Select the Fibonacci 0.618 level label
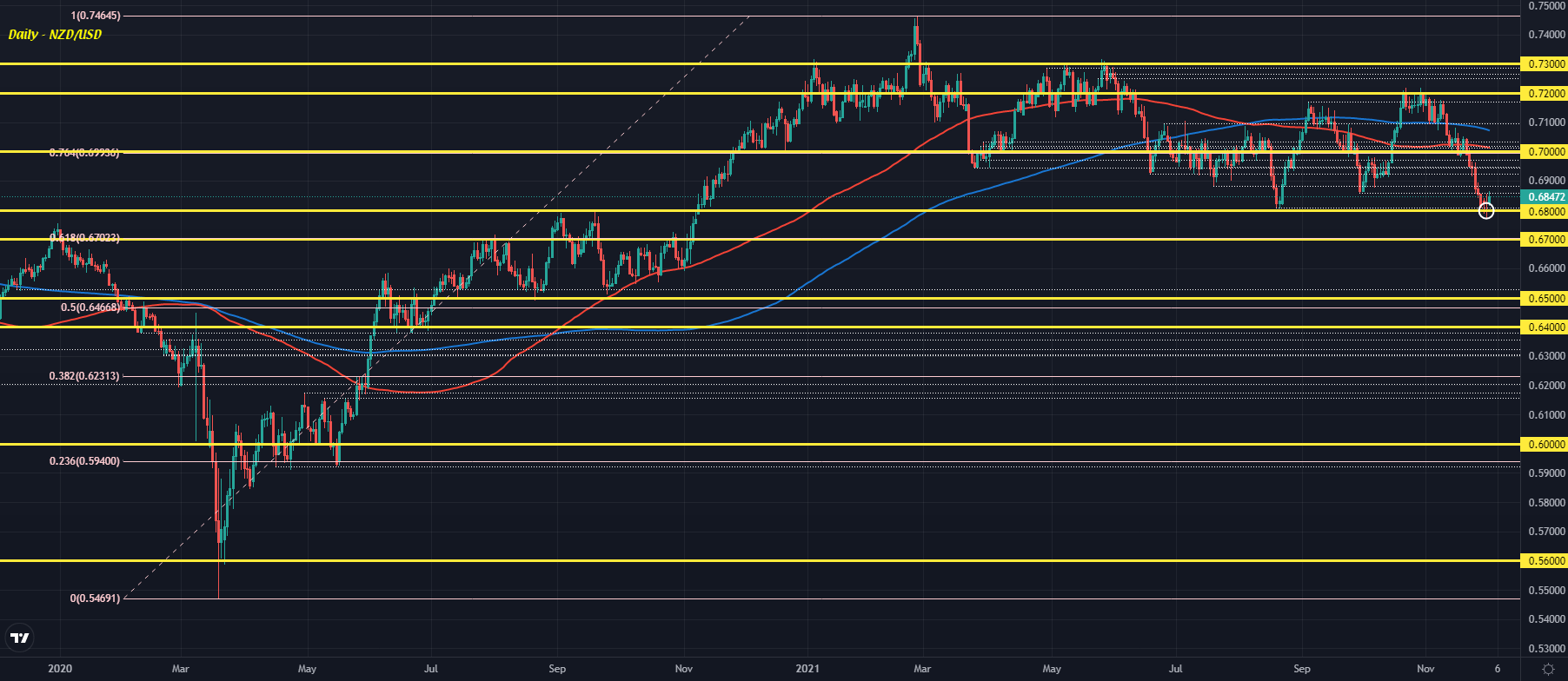This screenshot has width=1568, height=681. tap(84, 238)
